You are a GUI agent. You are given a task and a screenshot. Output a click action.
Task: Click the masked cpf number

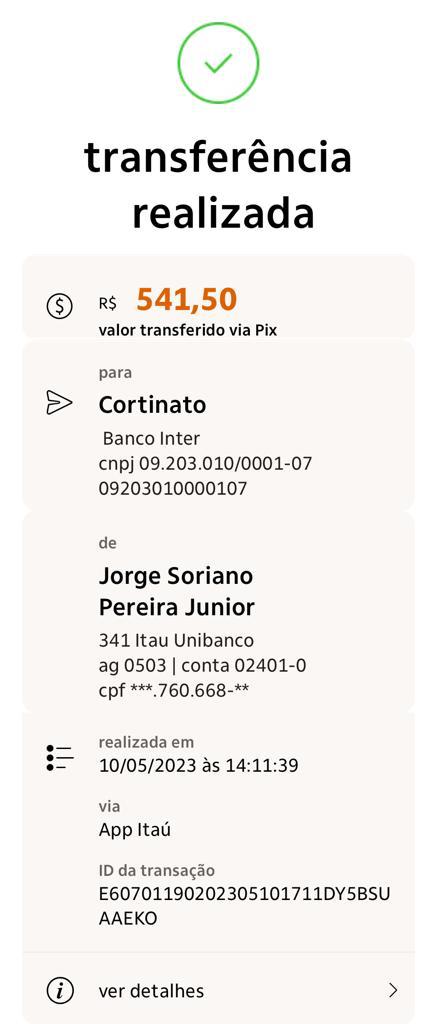(174, 690)
